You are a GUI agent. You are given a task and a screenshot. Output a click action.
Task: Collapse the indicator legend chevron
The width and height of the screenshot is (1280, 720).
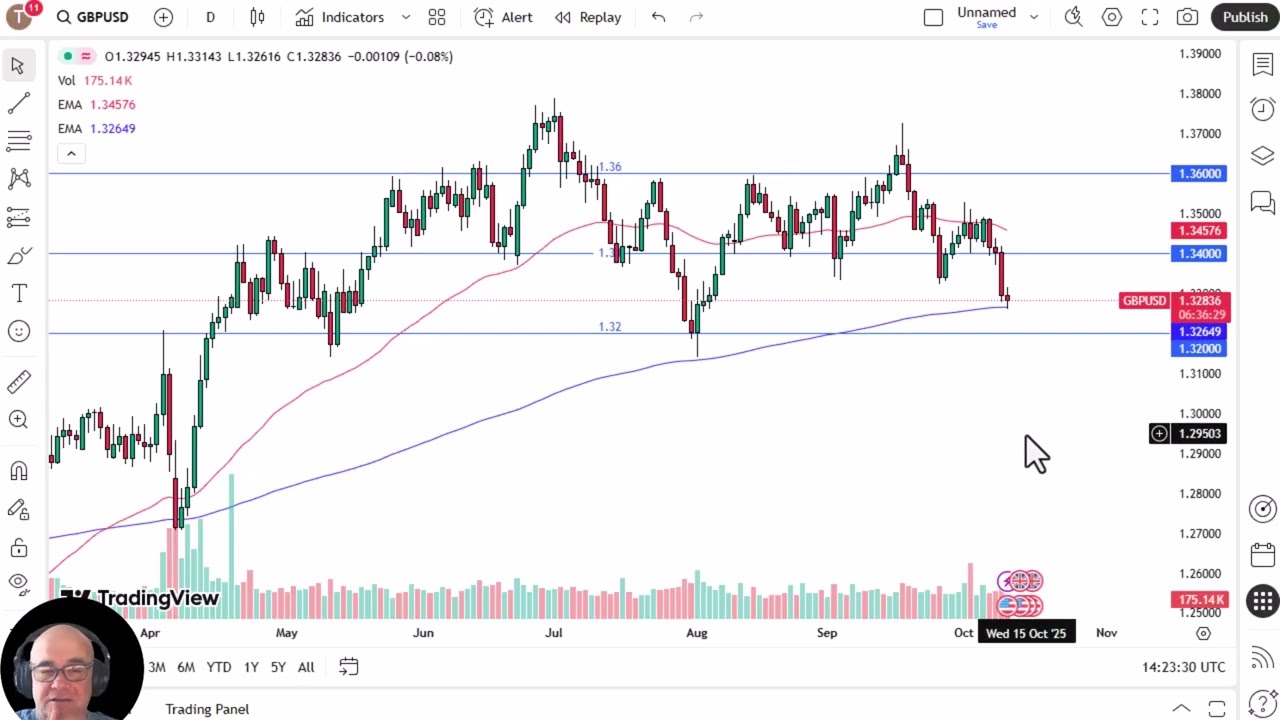[71, 153]
